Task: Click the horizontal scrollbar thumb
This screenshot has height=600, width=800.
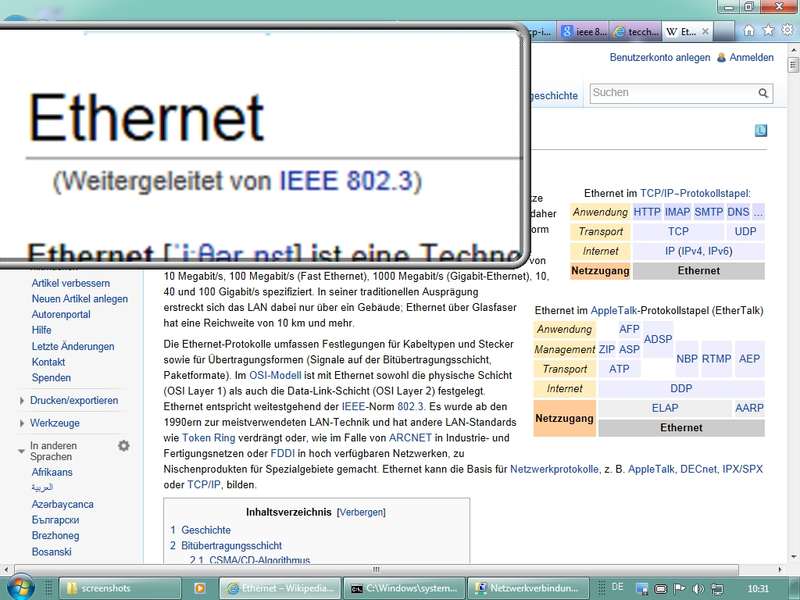Action: [x=377, y=569]
